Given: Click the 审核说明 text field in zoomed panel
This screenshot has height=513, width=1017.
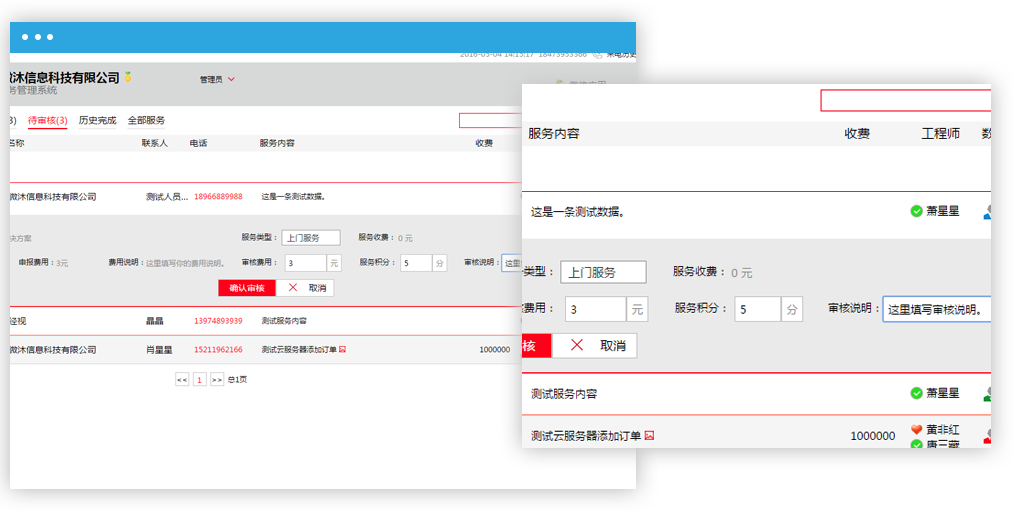Looking at the screenshot, I should [x=936, y=310].
